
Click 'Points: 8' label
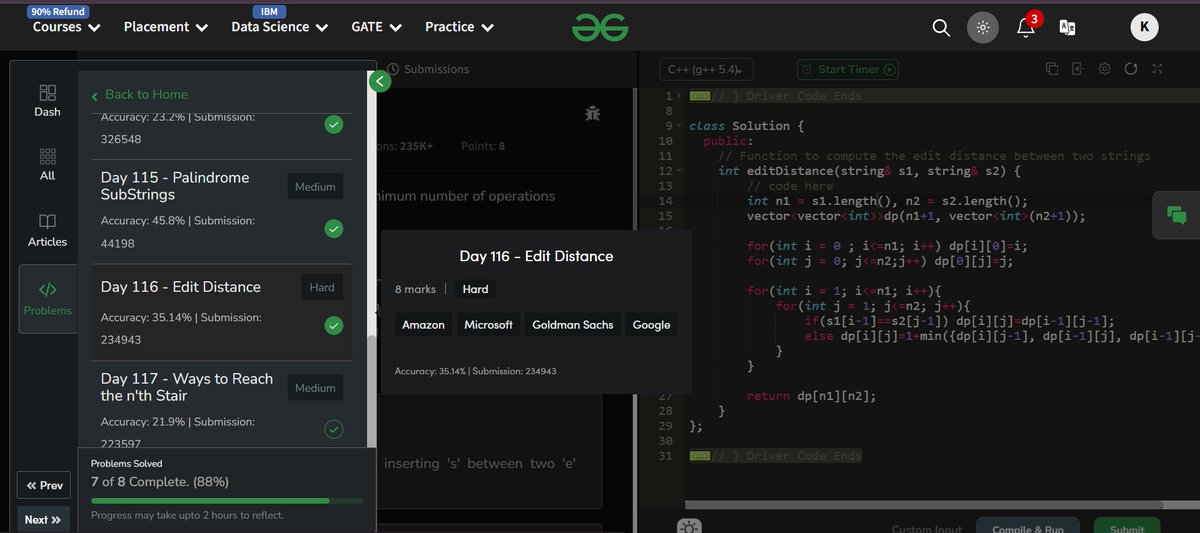[x=483, y=146]
